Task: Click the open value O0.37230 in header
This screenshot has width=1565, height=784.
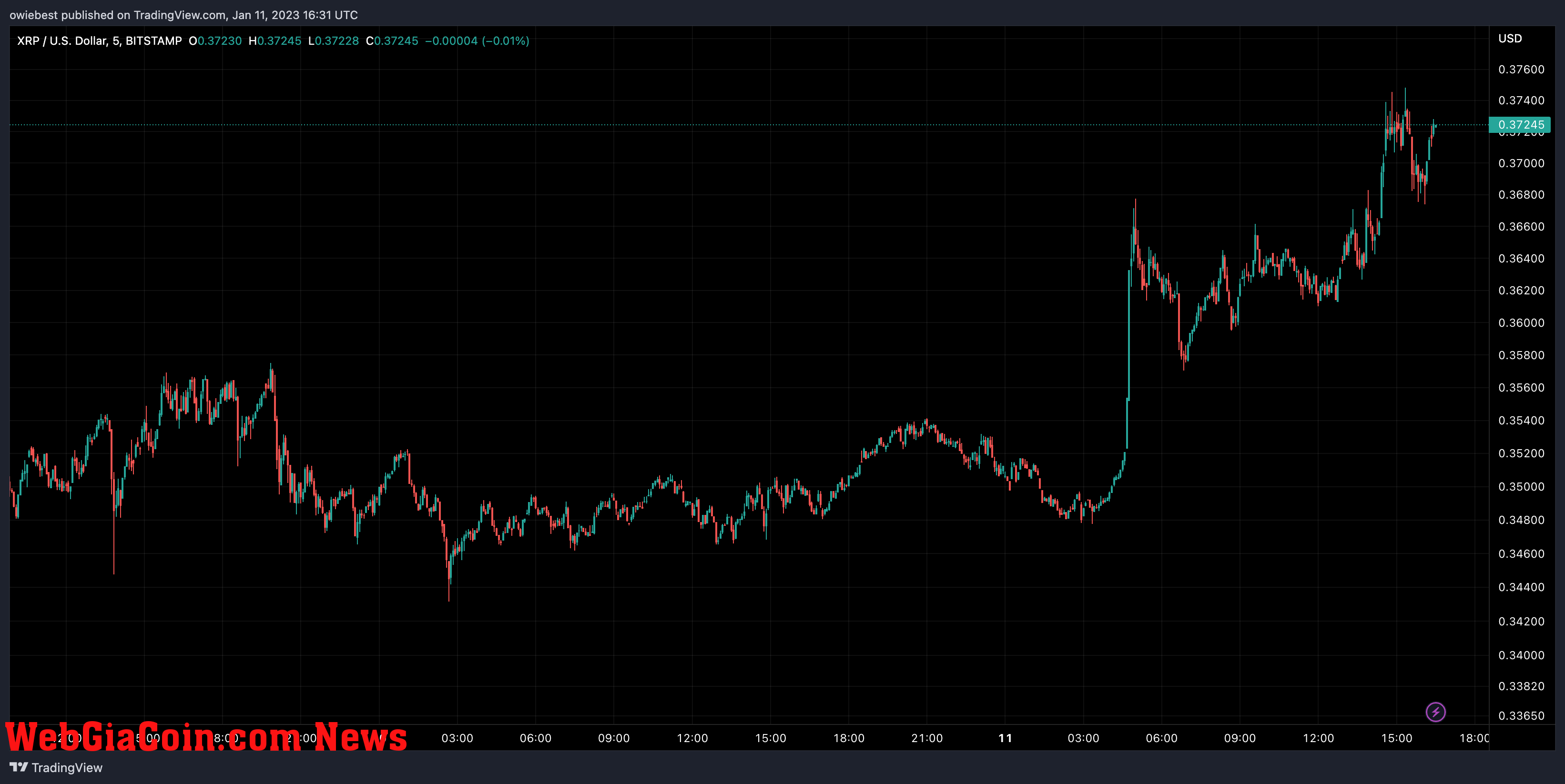Action: click(215, 40)
